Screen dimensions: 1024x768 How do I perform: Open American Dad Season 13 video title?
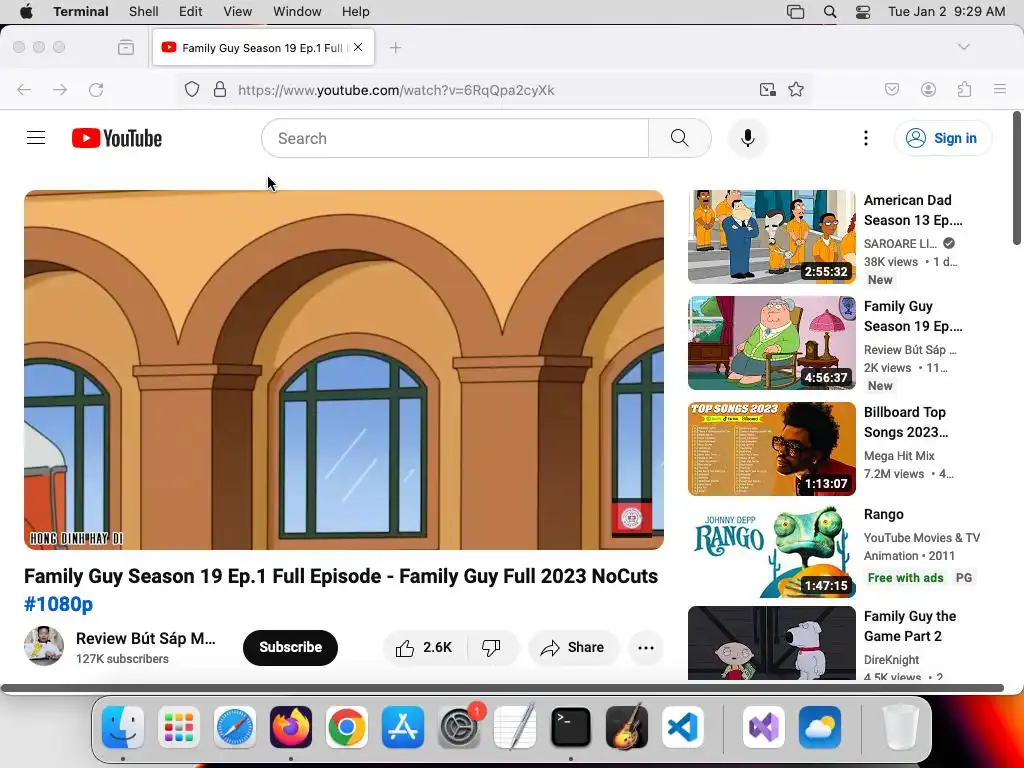point(913,210)
